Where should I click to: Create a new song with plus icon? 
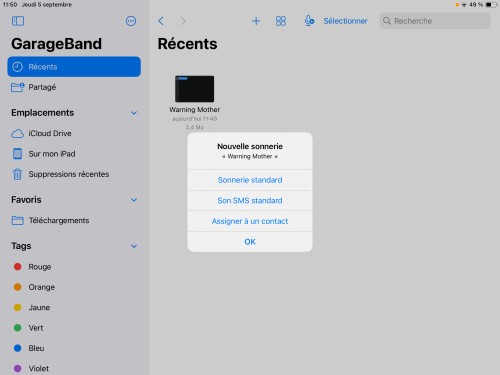tap(256, 21)
